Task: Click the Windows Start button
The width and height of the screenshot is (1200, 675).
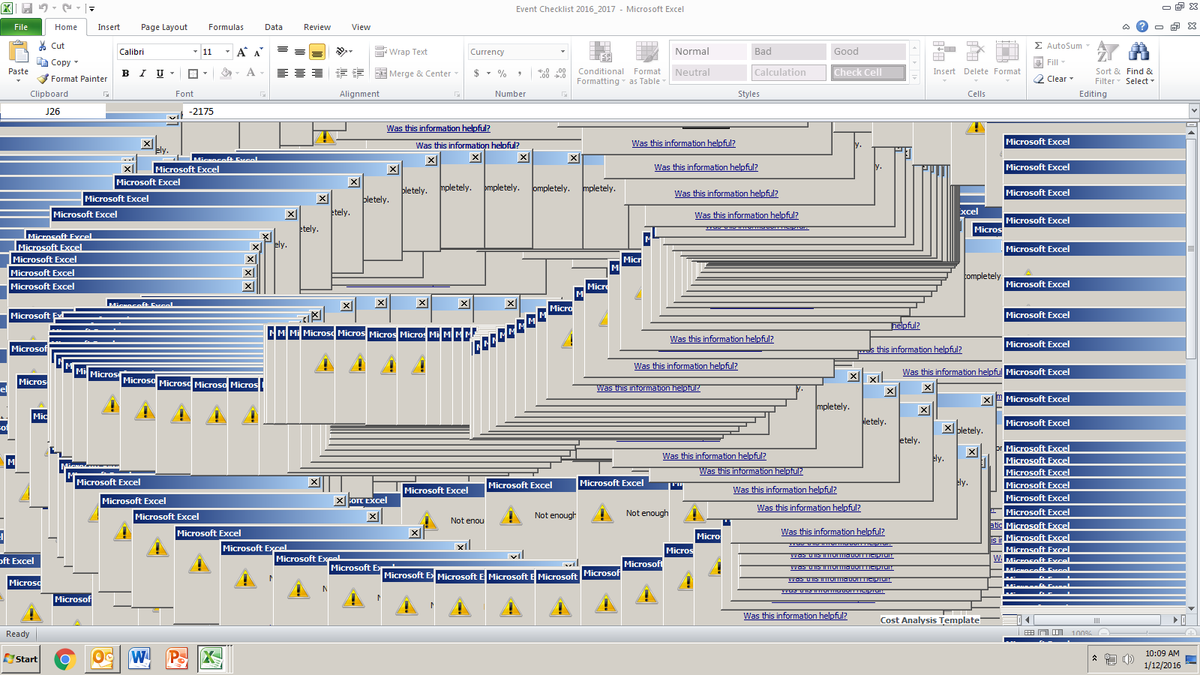Action: [x=22, y=659]
